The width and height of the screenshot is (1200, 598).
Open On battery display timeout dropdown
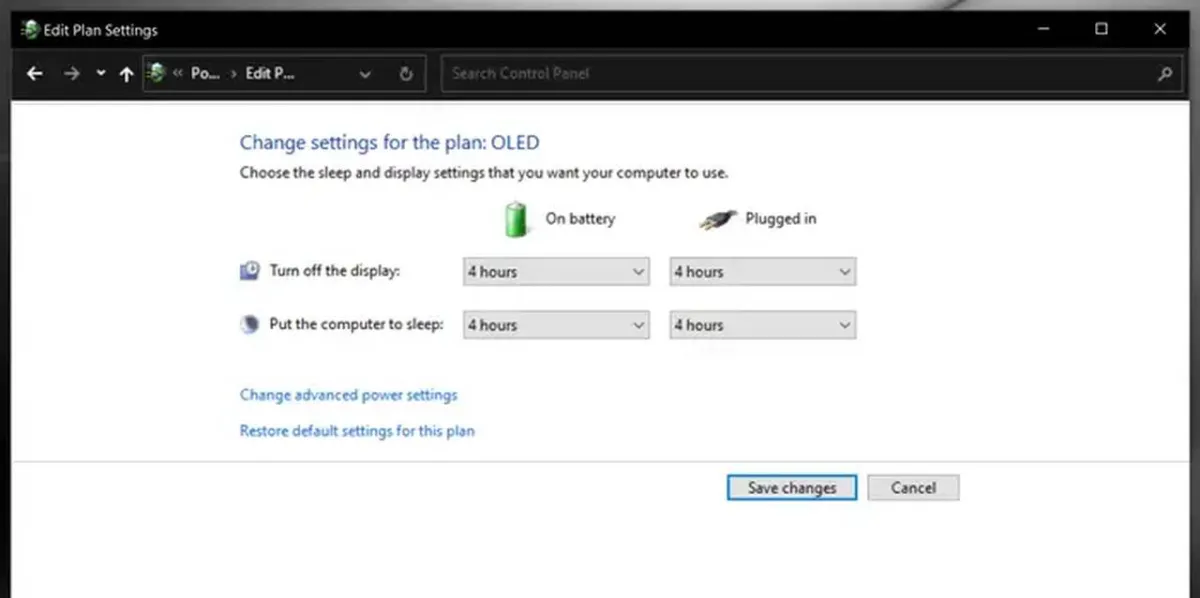point(556,272)
